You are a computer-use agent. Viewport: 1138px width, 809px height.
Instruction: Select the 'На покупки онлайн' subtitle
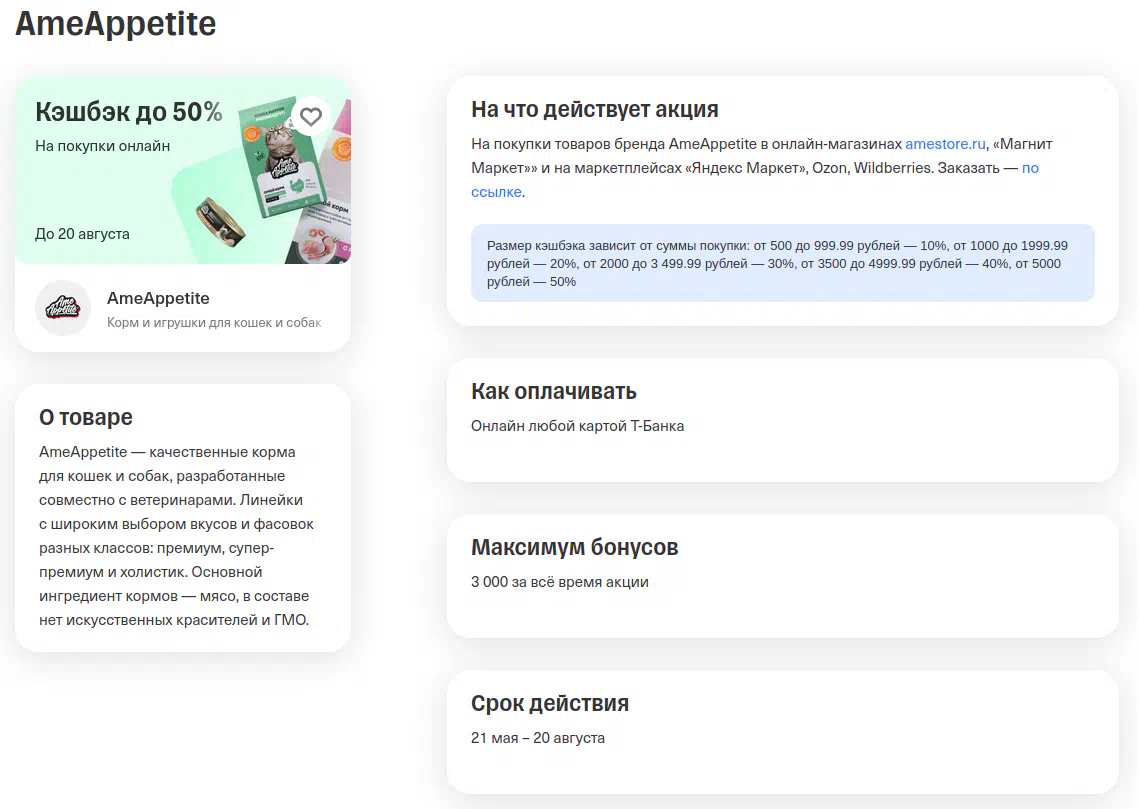[102, 146]
